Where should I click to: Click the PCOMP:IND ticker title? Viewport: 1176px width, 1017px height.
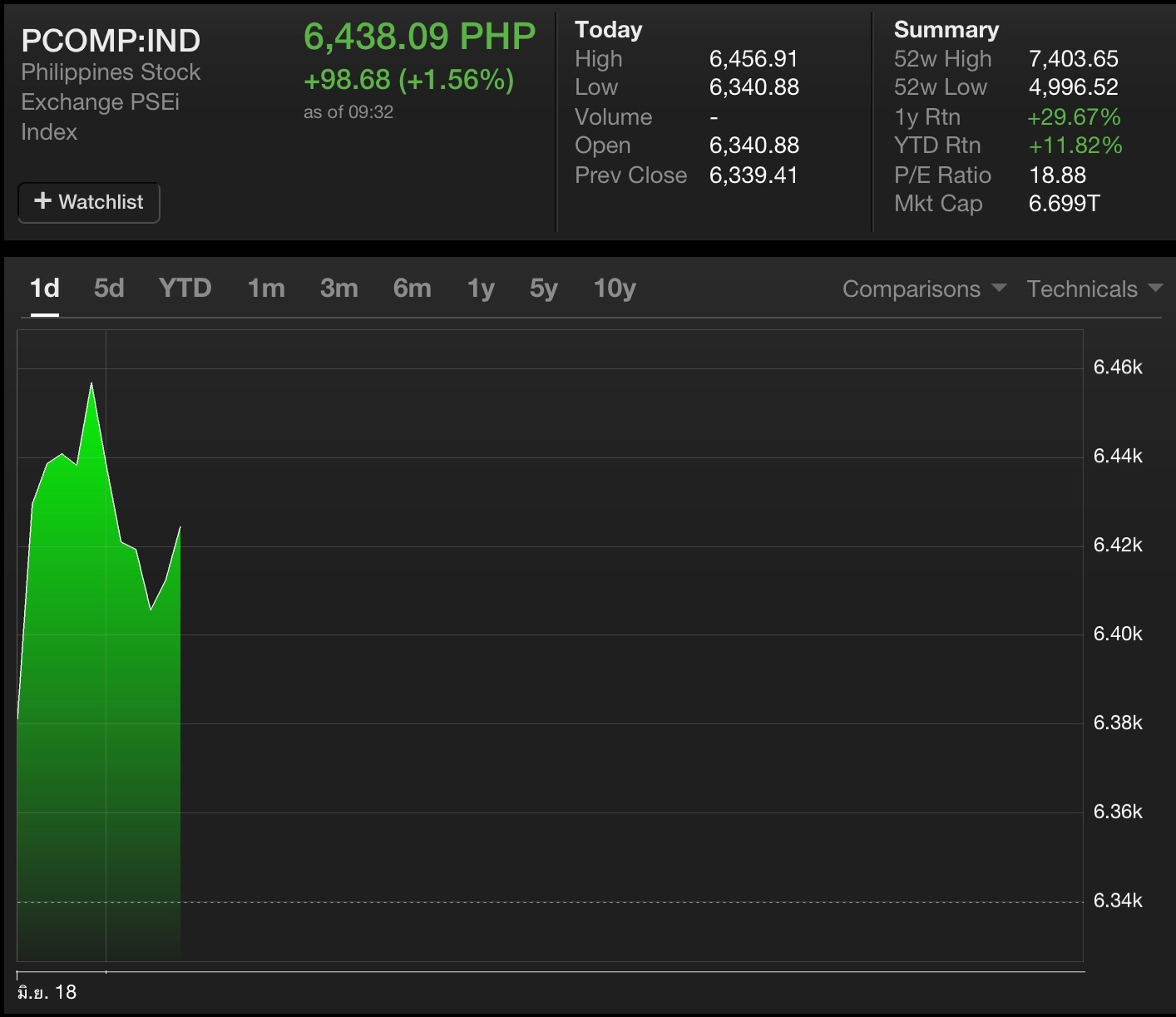111,41
